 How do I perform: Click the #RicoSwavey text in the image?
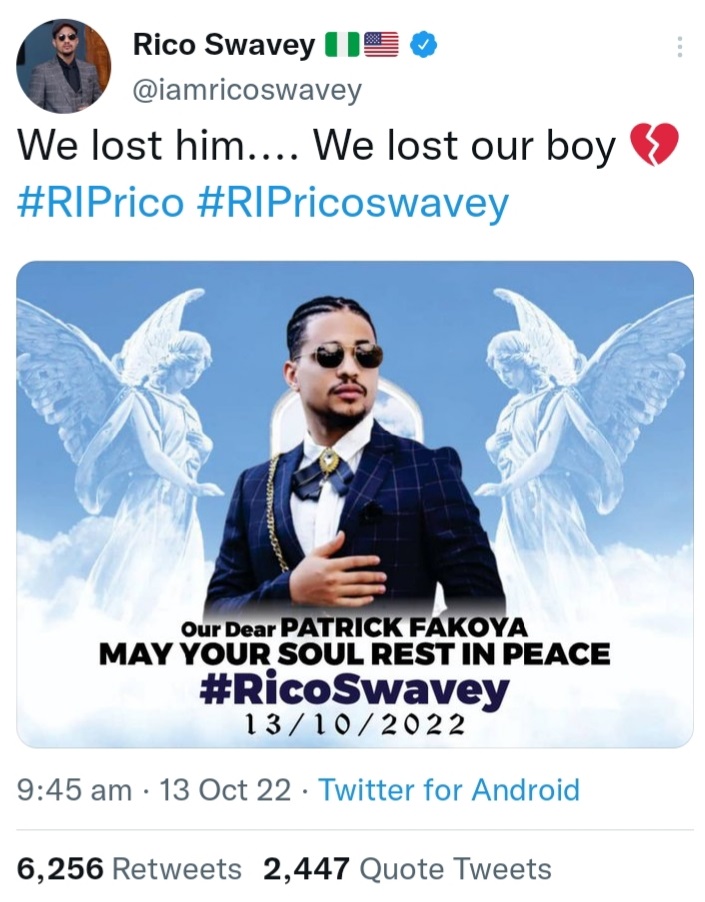354,690
